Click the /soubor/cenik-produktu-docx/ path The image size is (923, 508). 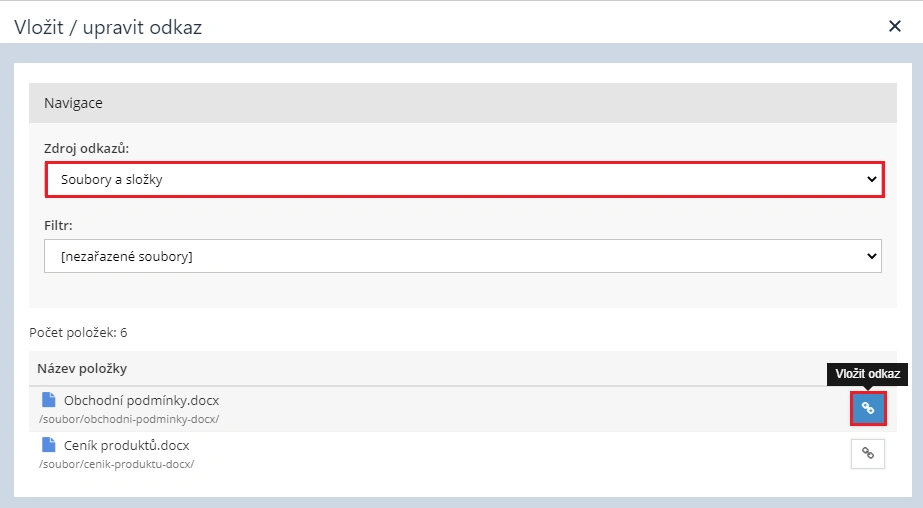pos(116,464)
